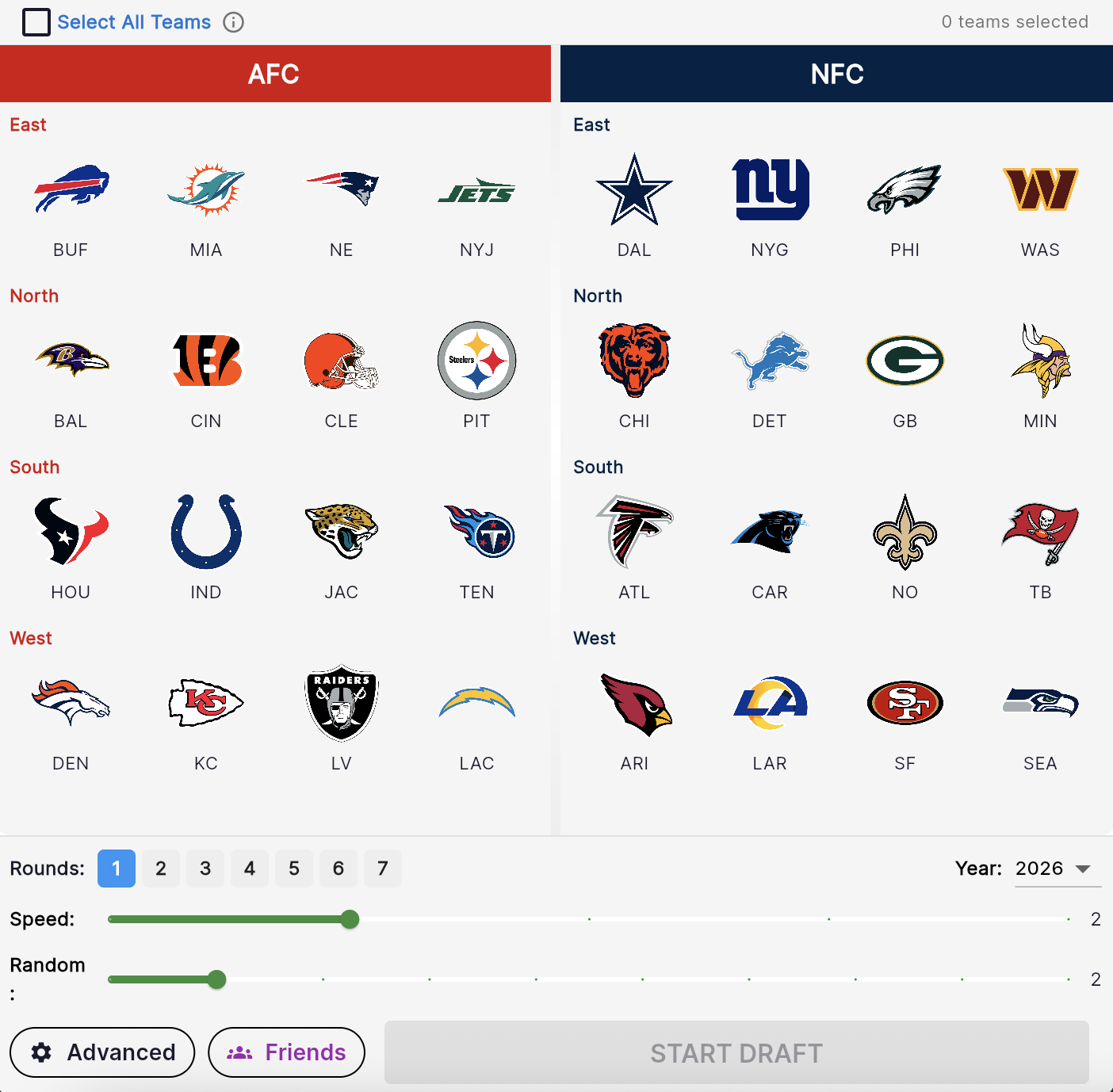Click the Carolina Panthers logo
Viewport: 1113px width, 1092px height.
[770, 532]
